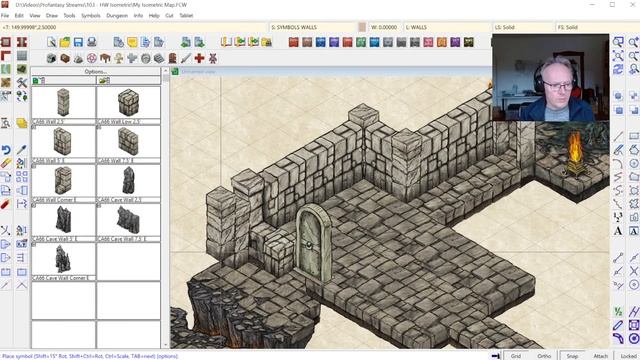Image resolution: width=640 pixels, height=360 pixels.
Task: Open the Edit menu
Action: click(19, 16)
